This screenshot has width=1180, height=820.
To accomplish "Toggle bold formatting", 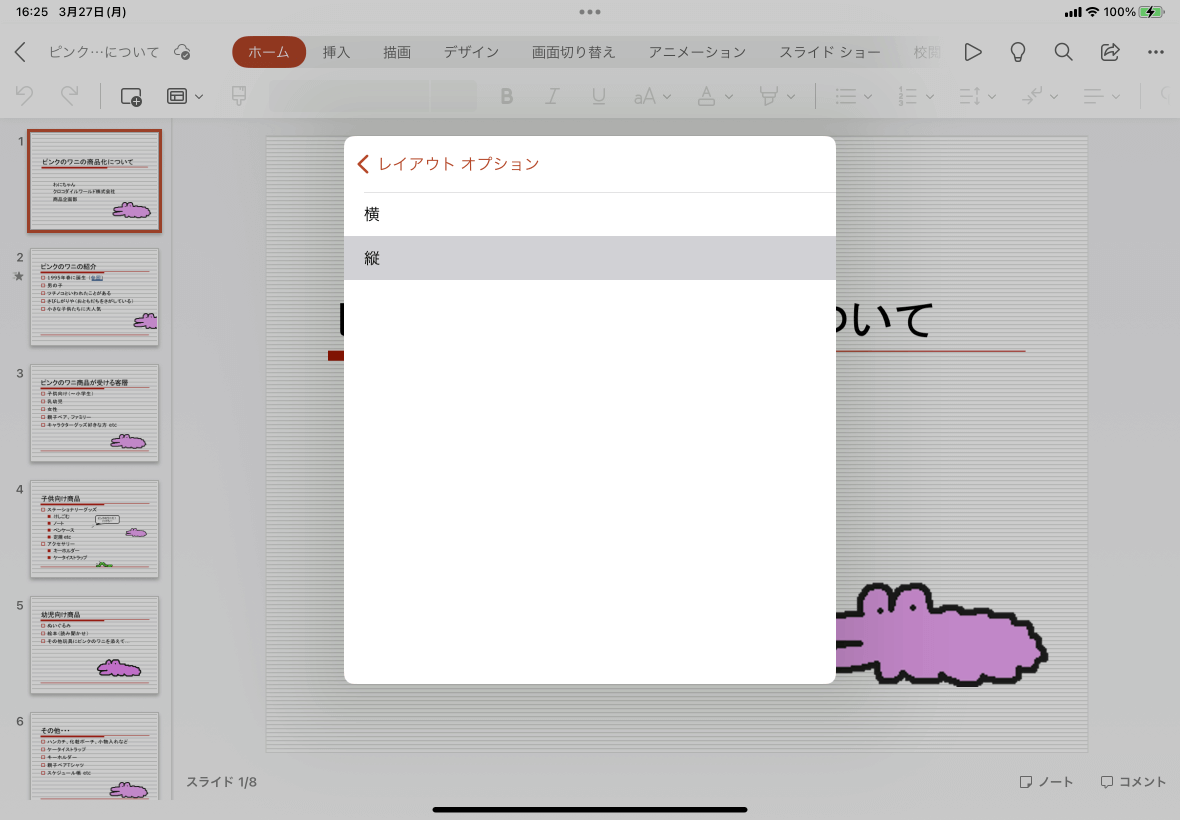I will click(506, 96).
